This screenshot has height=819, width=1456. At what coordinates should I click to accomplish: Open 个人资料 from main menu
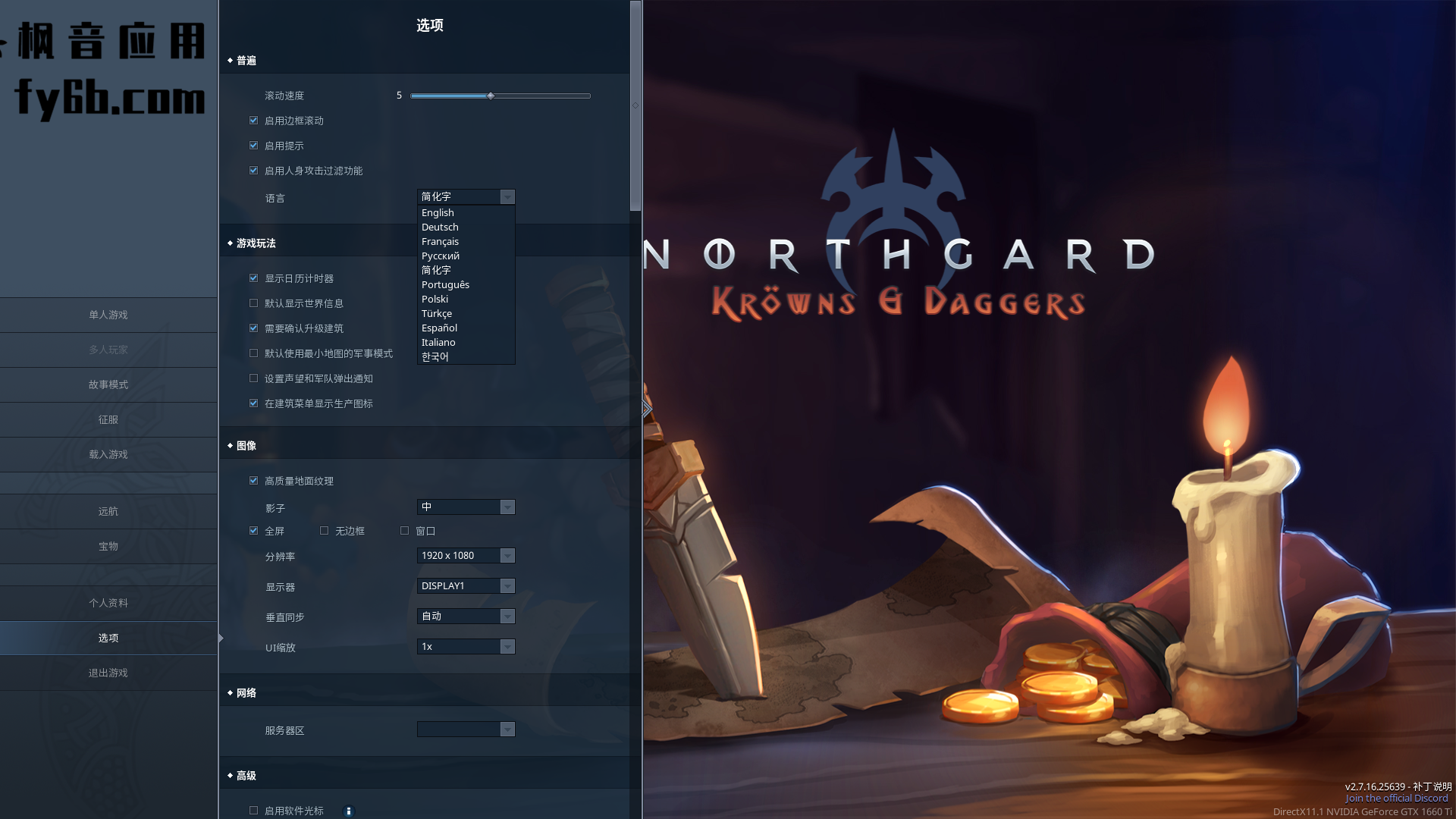point(108,603)
